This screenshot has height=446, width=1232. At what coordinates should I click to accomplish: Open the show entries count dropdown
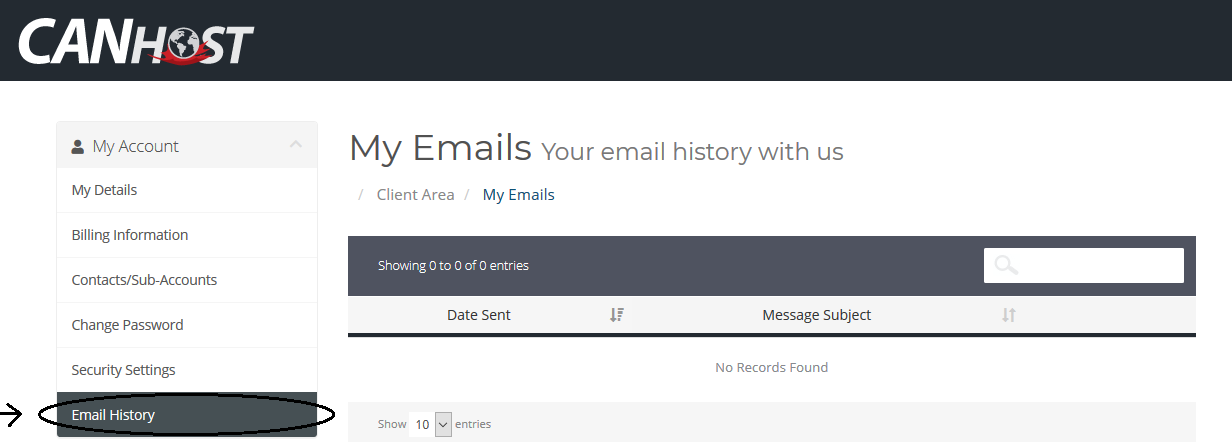click(431, 424)
